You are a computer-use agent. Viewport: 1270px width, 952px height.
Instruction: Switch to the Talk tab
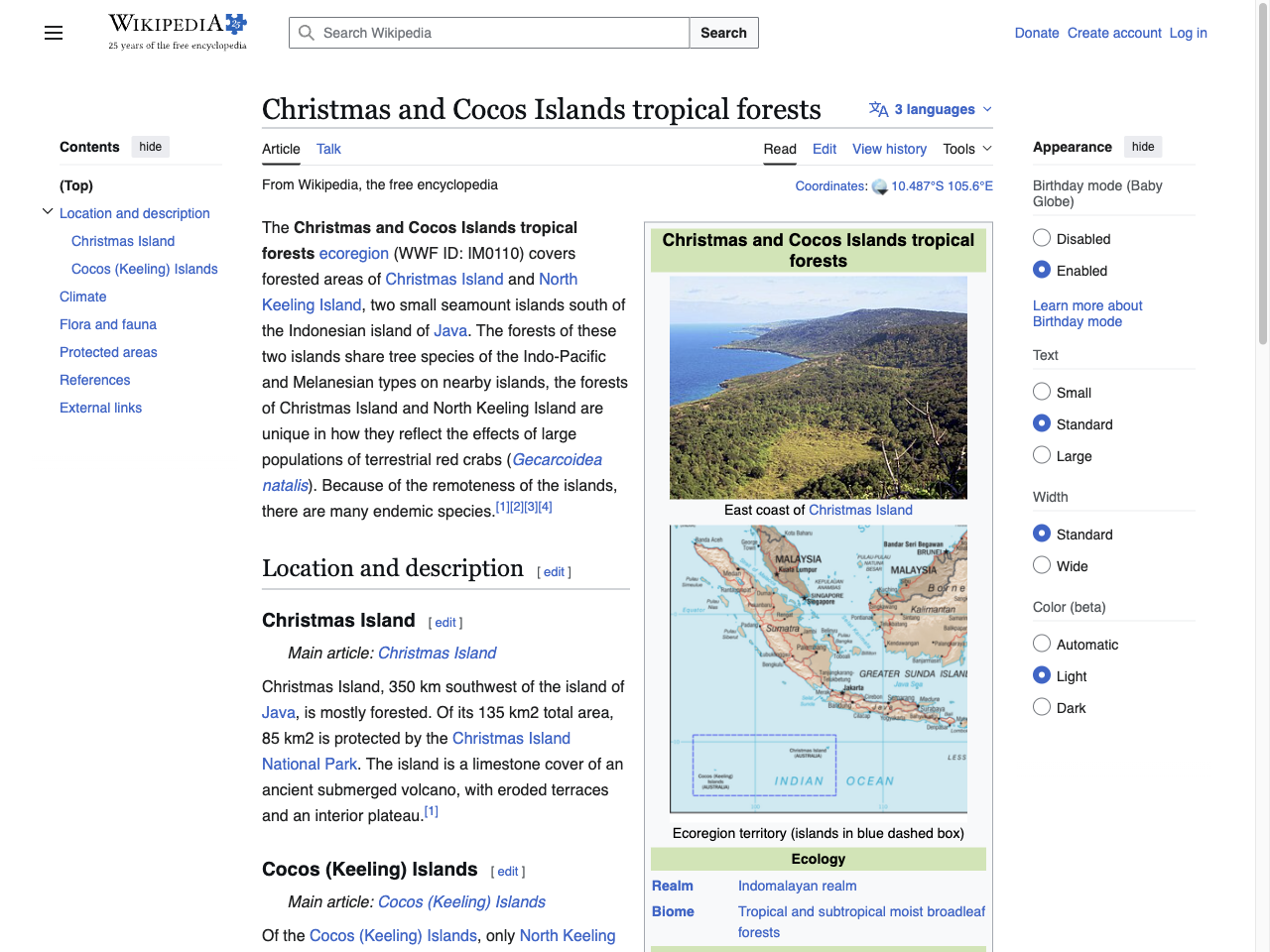pyautogui.click(x=328, y=149)
